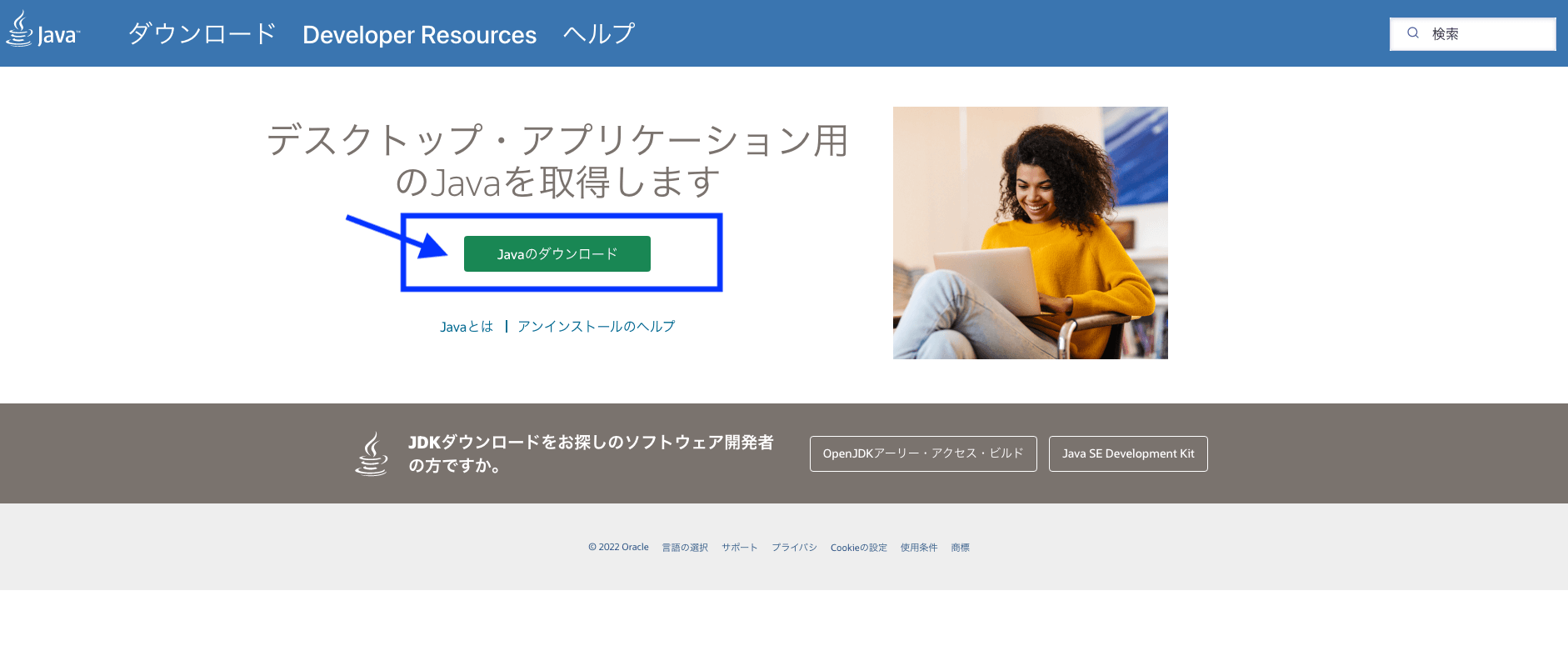Click the green Javaのダウンロード button
1568x671 pixels.
pyautogui.click(x=557, y=253)
